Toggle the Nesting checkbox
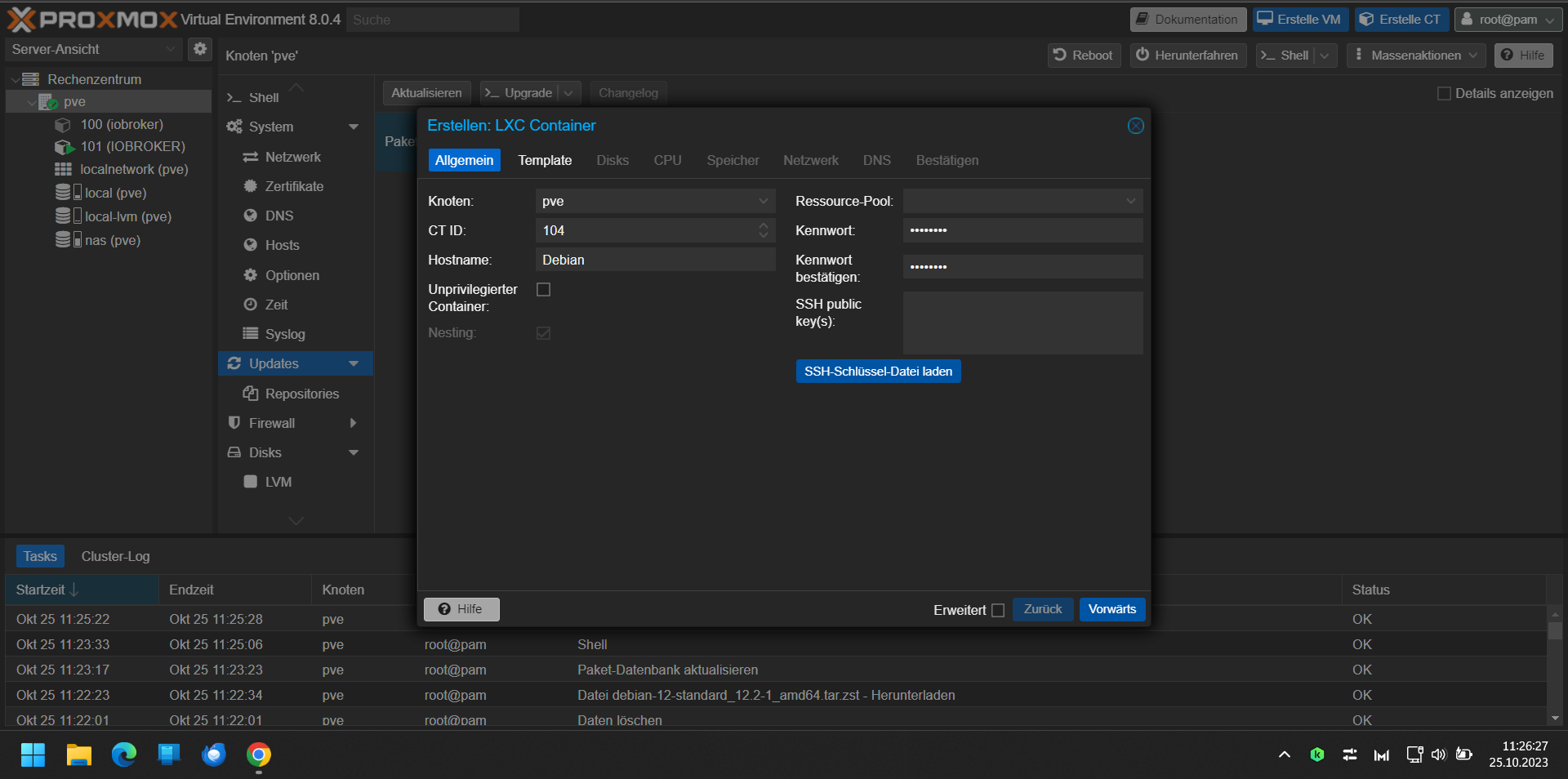 click(543, 333)
